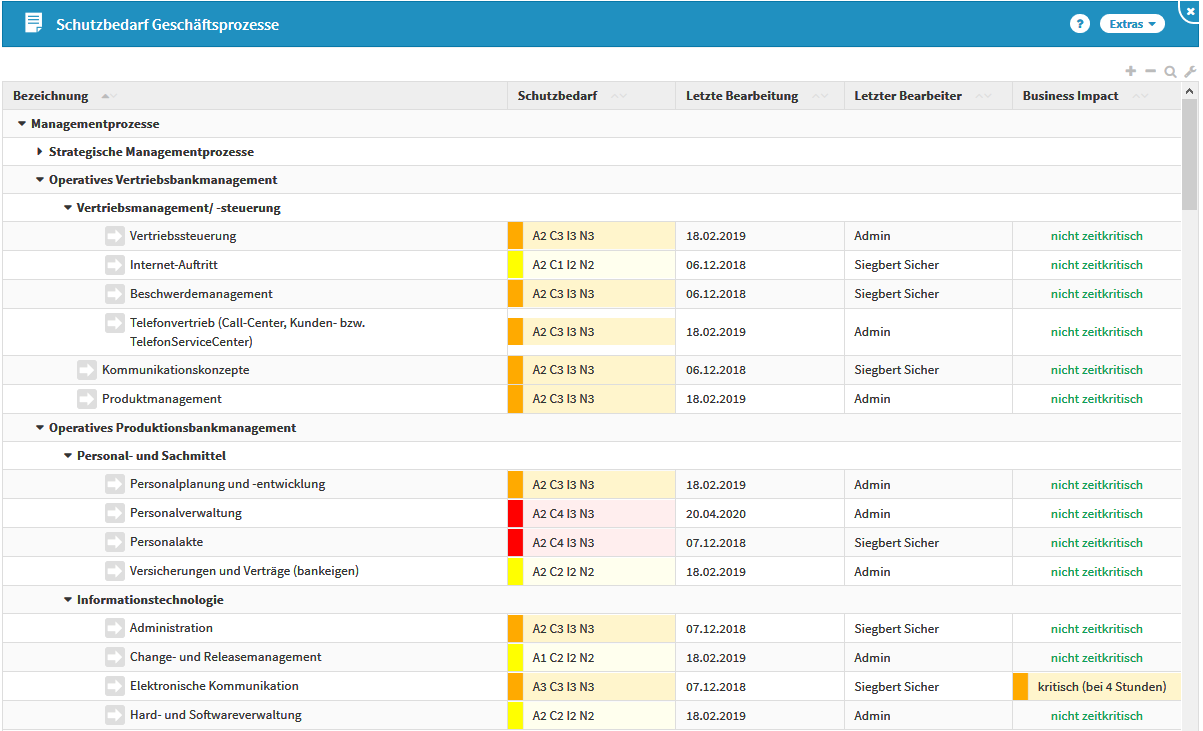Screen dimensions: 1203x731
Task: Expand Strategische Managementprozesse node
Action: 40,152
